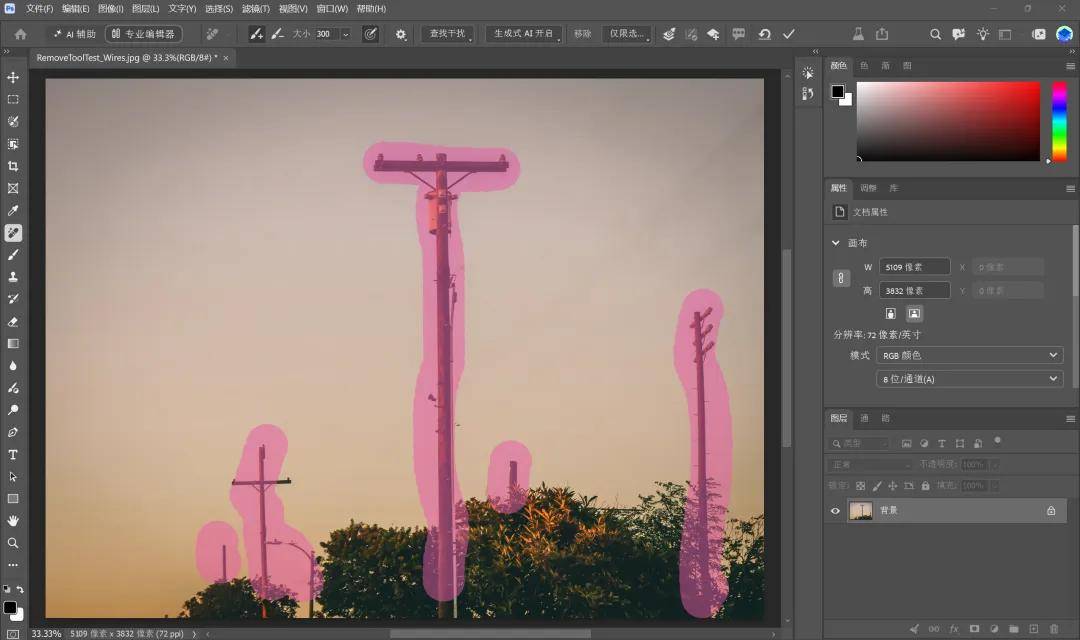Select the Horizontal Type tool
Image resolution: width=1080 pixels, height=640 pixels.
[13, 455]
